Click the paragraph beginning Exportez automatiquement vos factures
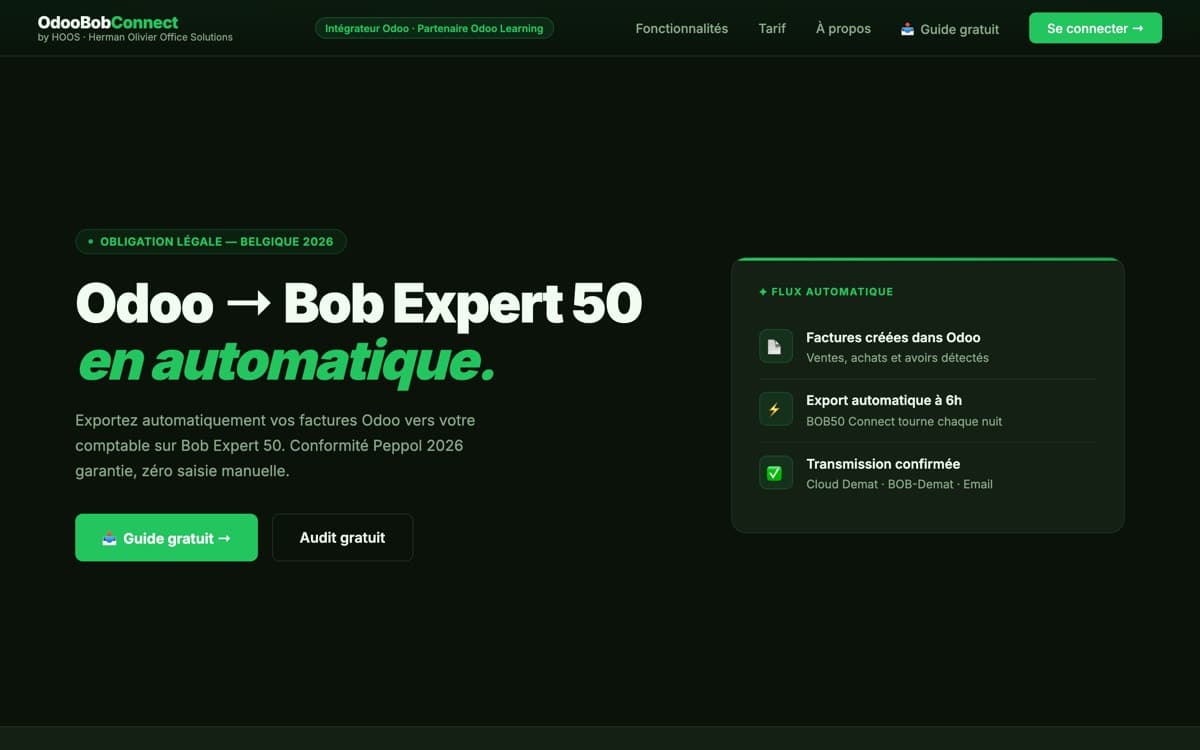This screenshot has width=1200, height=750. pos(275,445)
